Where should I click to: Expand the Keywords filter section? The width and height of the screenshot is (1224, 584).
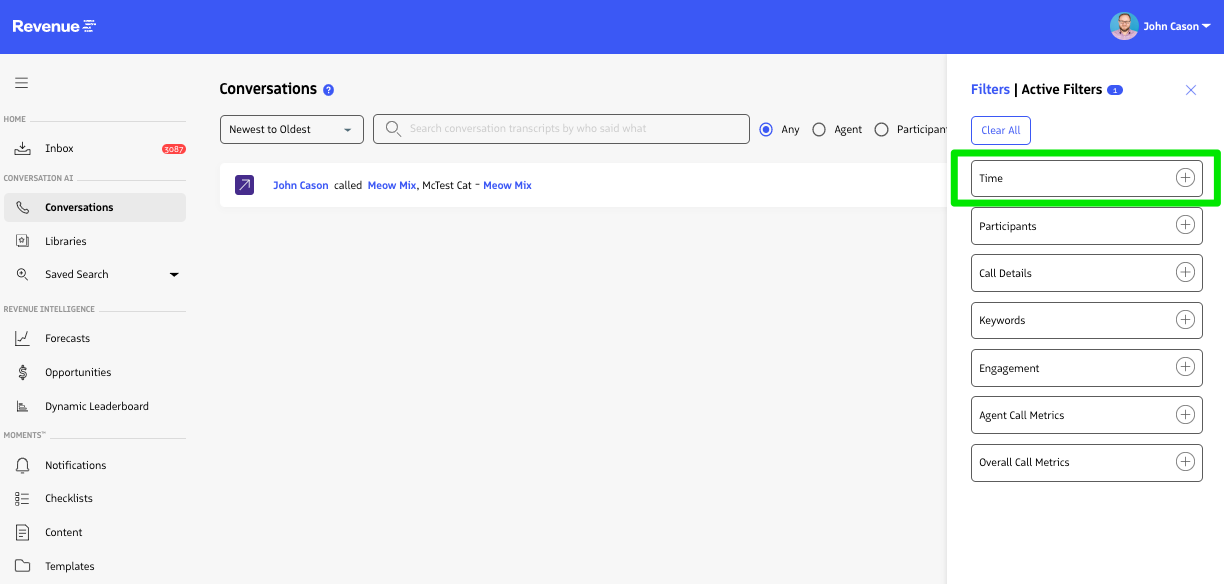click(1185, 320)
